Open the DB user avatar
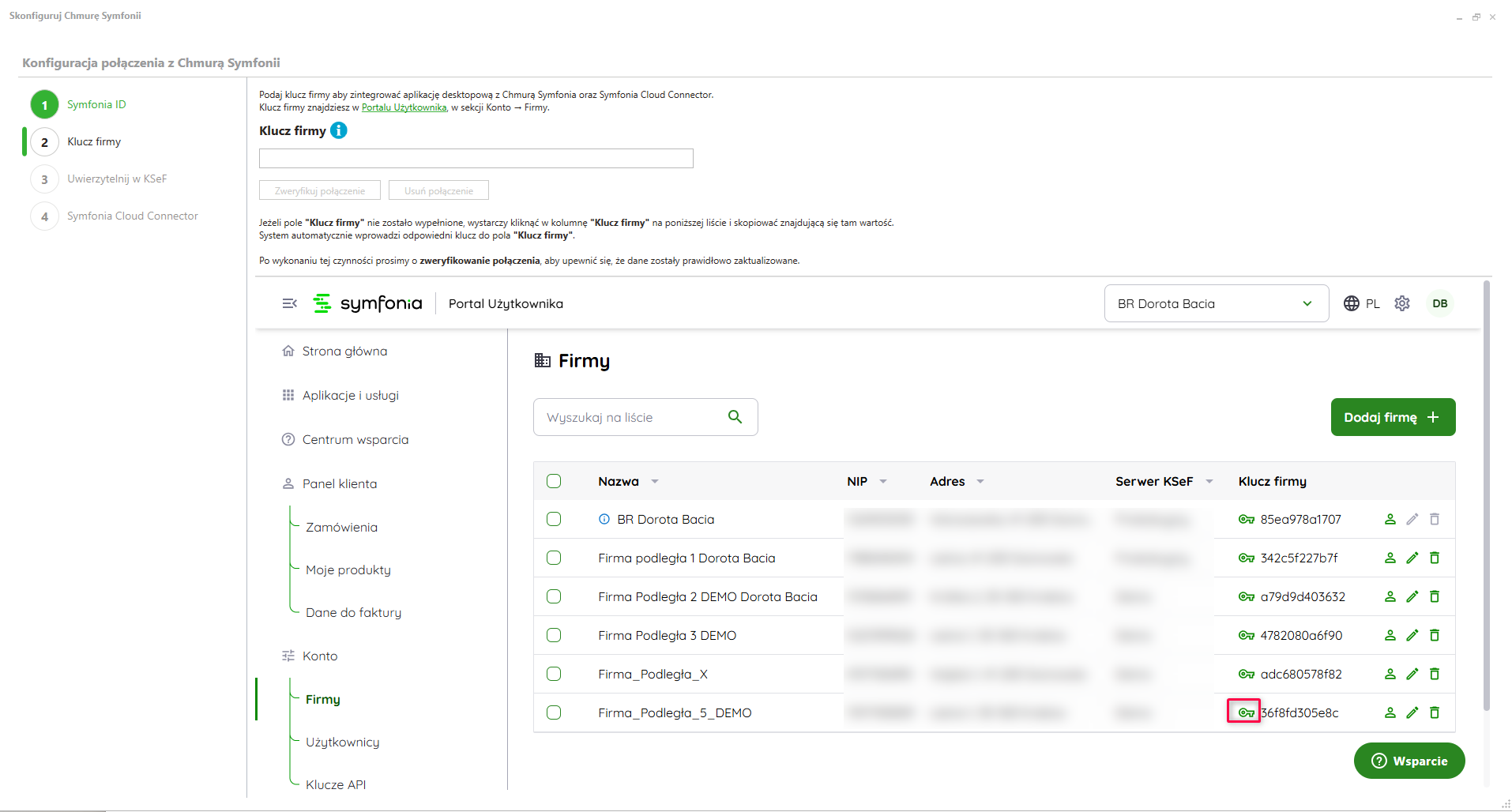 [x=1440, y=303]
